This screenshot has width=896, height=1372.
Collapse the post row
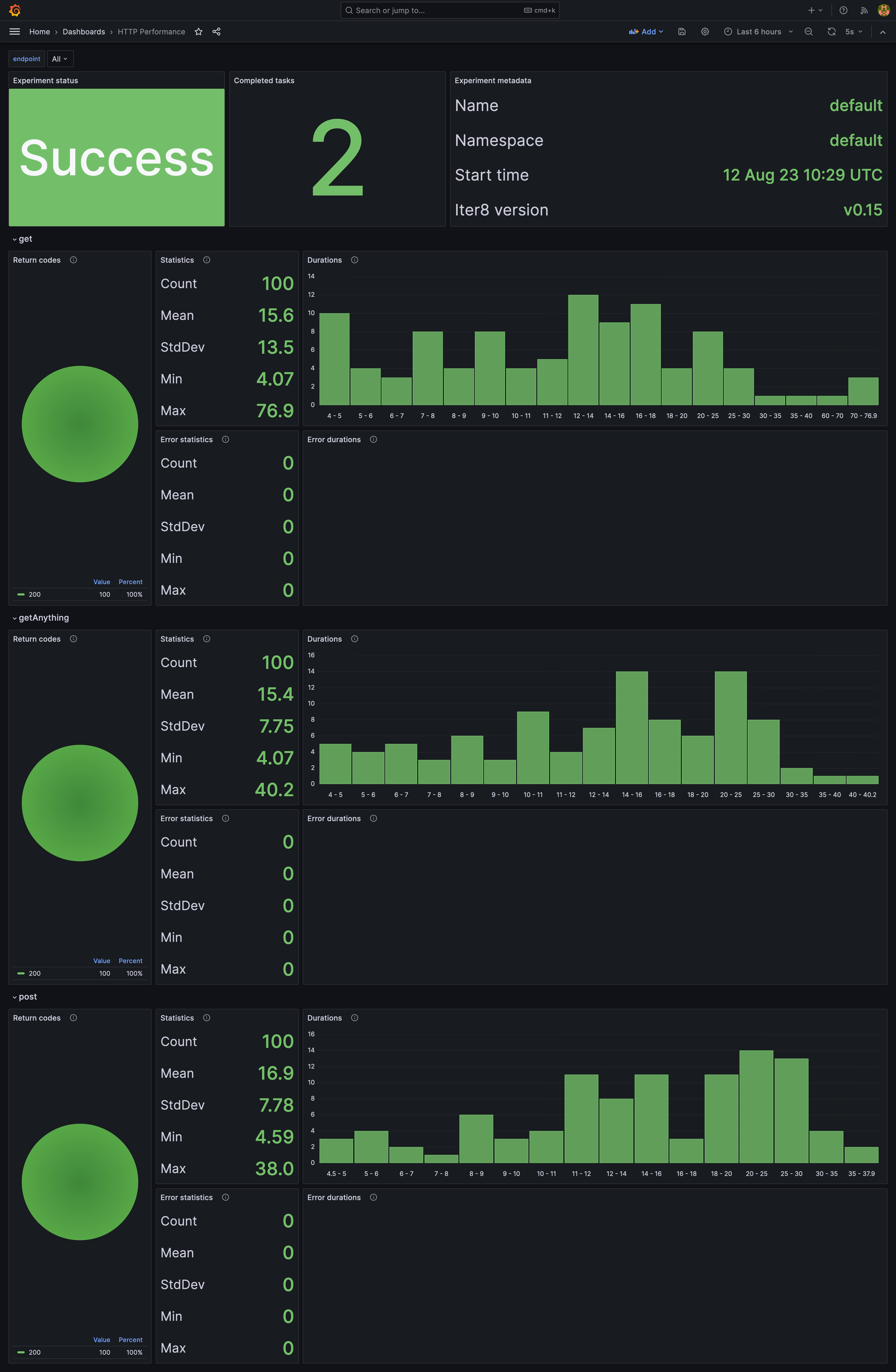click(24, 996)
